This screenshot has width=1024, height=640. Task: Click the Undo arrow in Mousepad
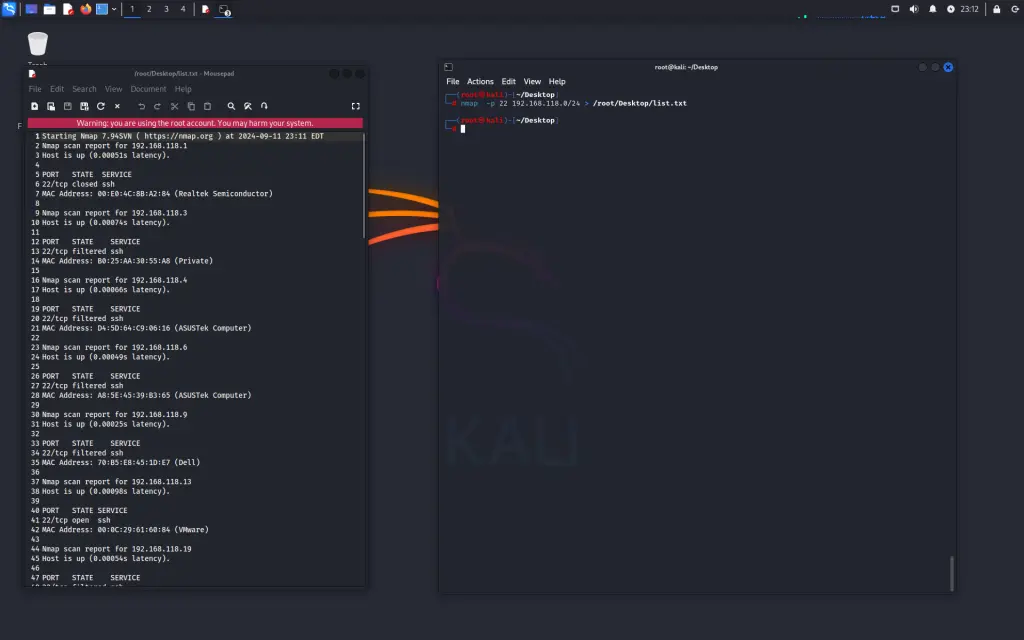tap(142, 106)
